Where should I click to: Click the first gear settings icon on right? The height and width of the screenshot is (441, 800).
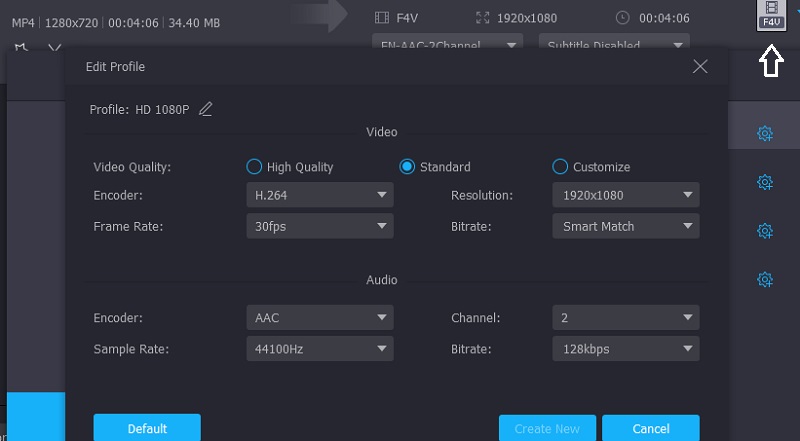[765, 133]
